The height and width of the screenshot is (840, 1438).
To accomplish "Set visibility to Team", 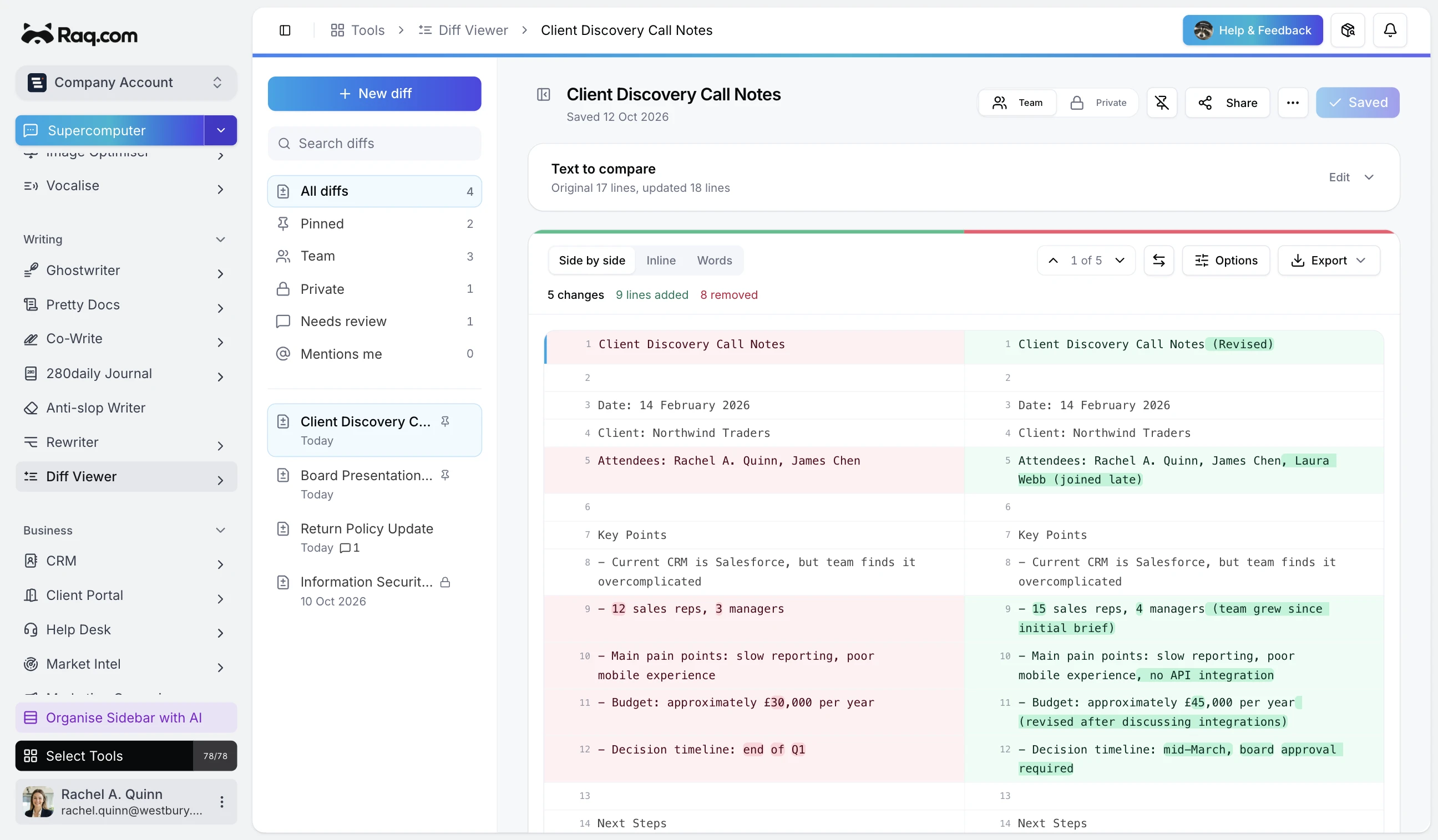I will [1017, 103].
